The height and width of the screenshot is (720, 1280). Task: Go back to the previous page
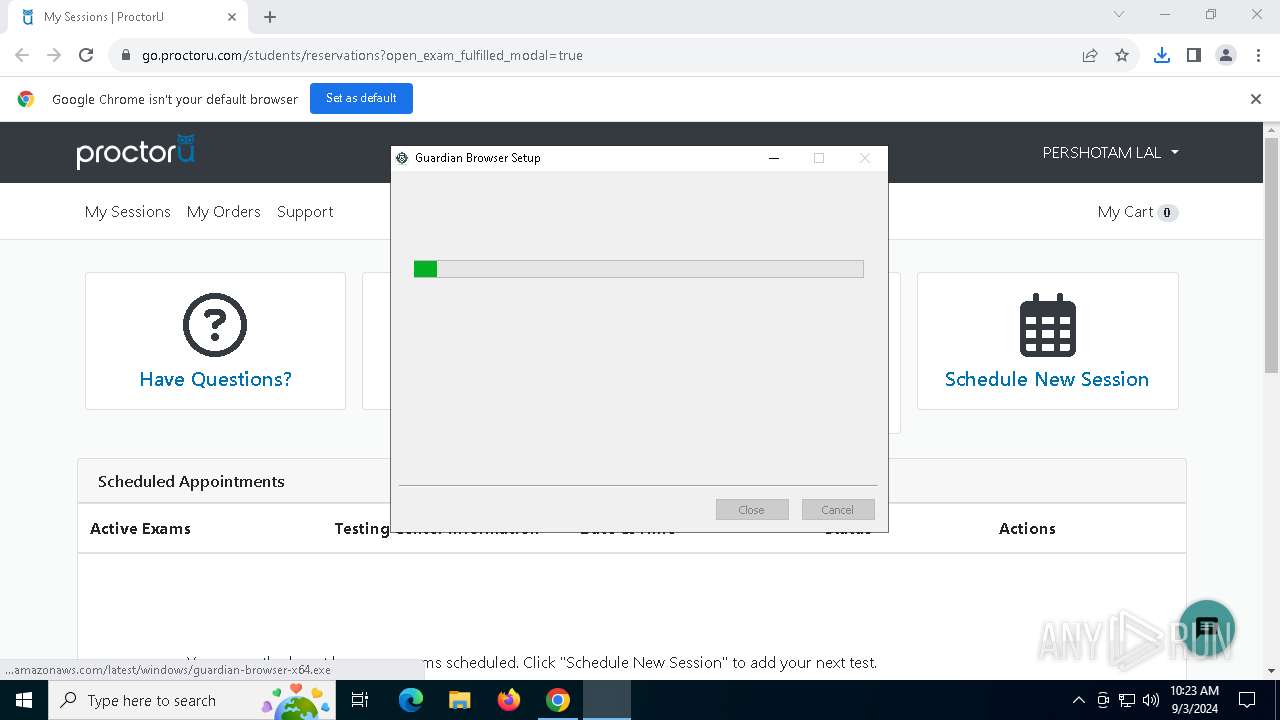[x=22, y=55]
